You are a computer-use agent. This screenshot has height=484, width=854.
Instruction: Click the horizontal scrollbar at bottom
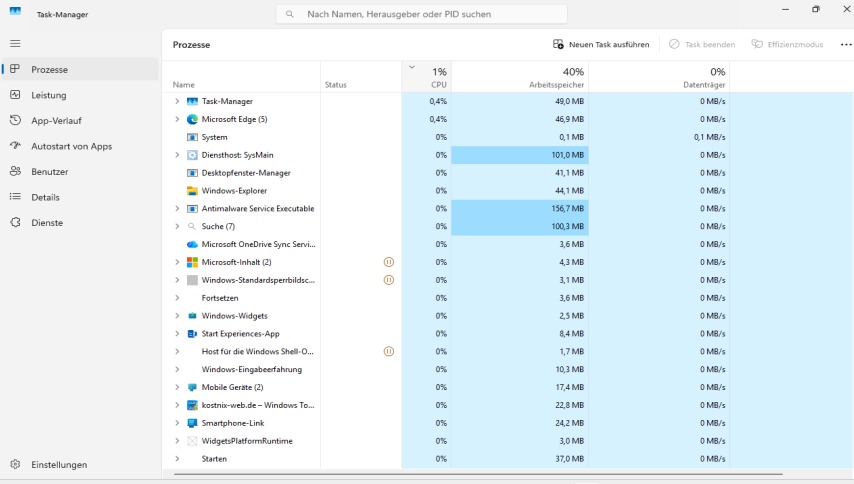coord(478,474)
